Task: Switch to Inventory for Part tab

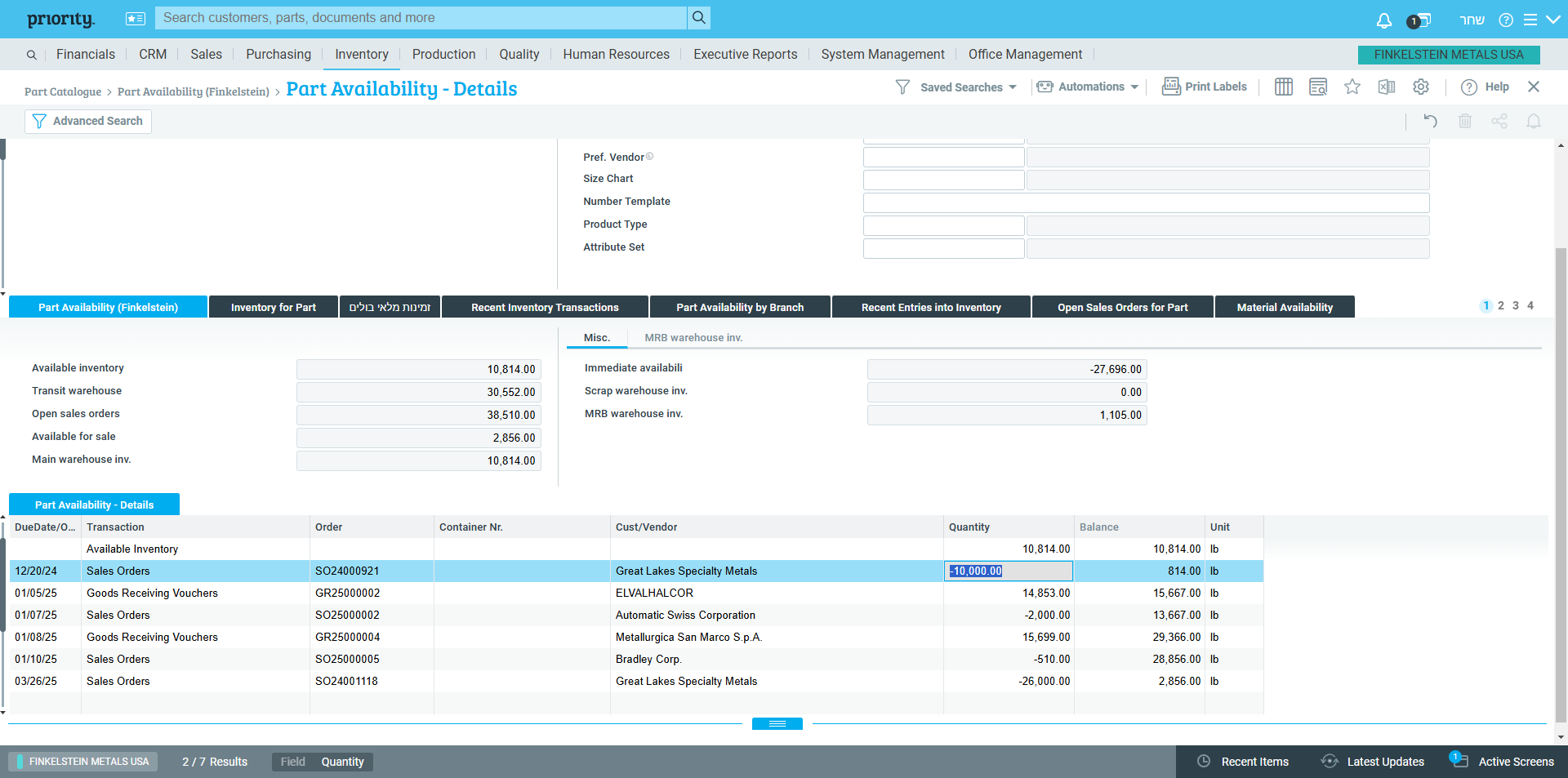Action: click(274, 307)
